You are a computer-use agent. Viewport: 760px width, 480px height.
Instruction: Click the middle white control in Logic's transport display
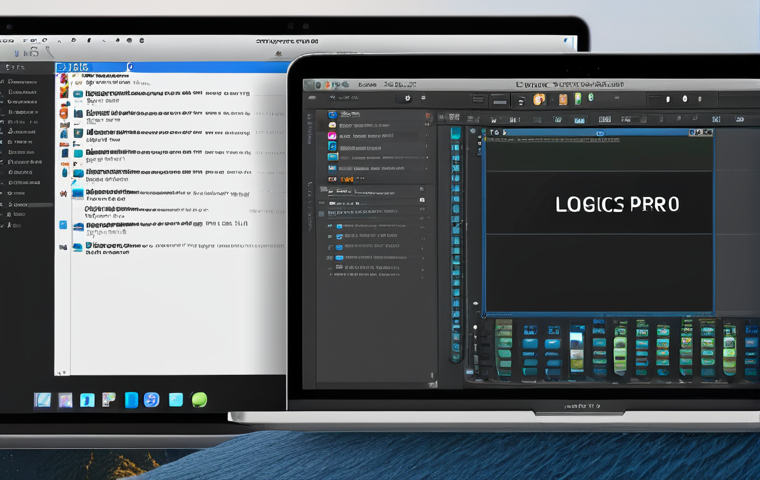click(x=685, y=99)
